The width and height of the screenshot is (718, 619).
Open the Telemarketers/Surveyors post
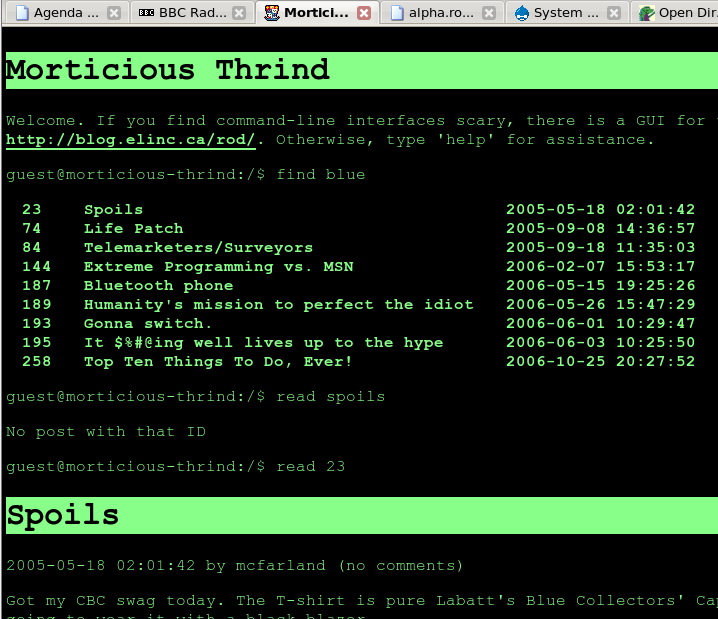[x=198, y=248]
